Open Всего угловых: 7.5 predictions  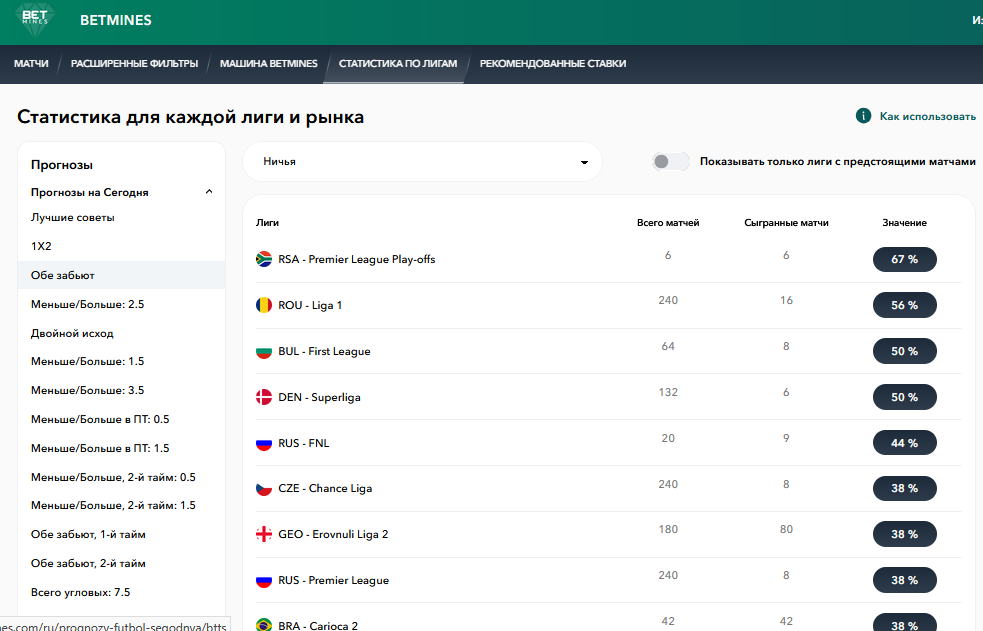click(x=81, y=592)
